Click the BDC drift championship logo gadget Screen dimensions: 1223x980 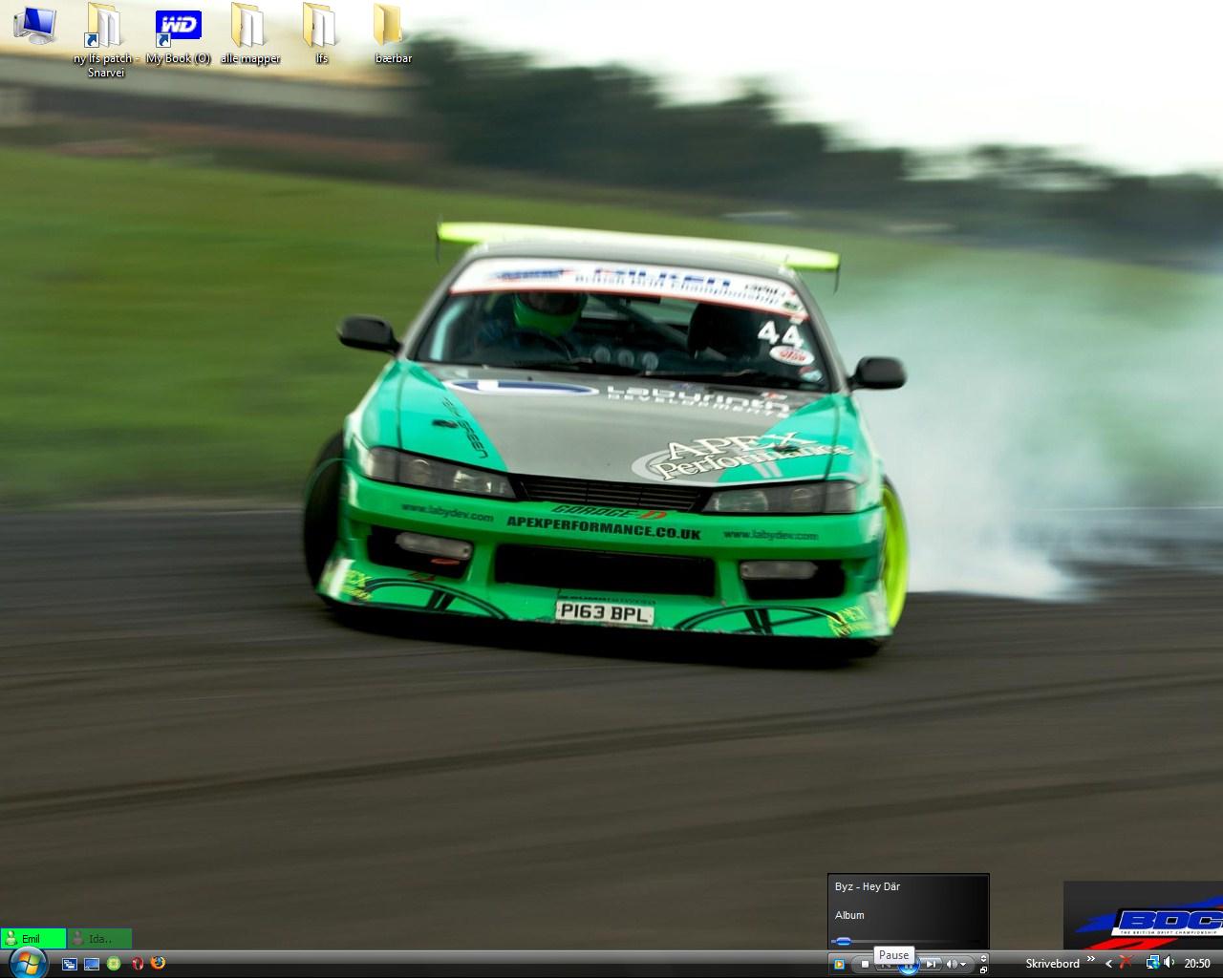1144,915
